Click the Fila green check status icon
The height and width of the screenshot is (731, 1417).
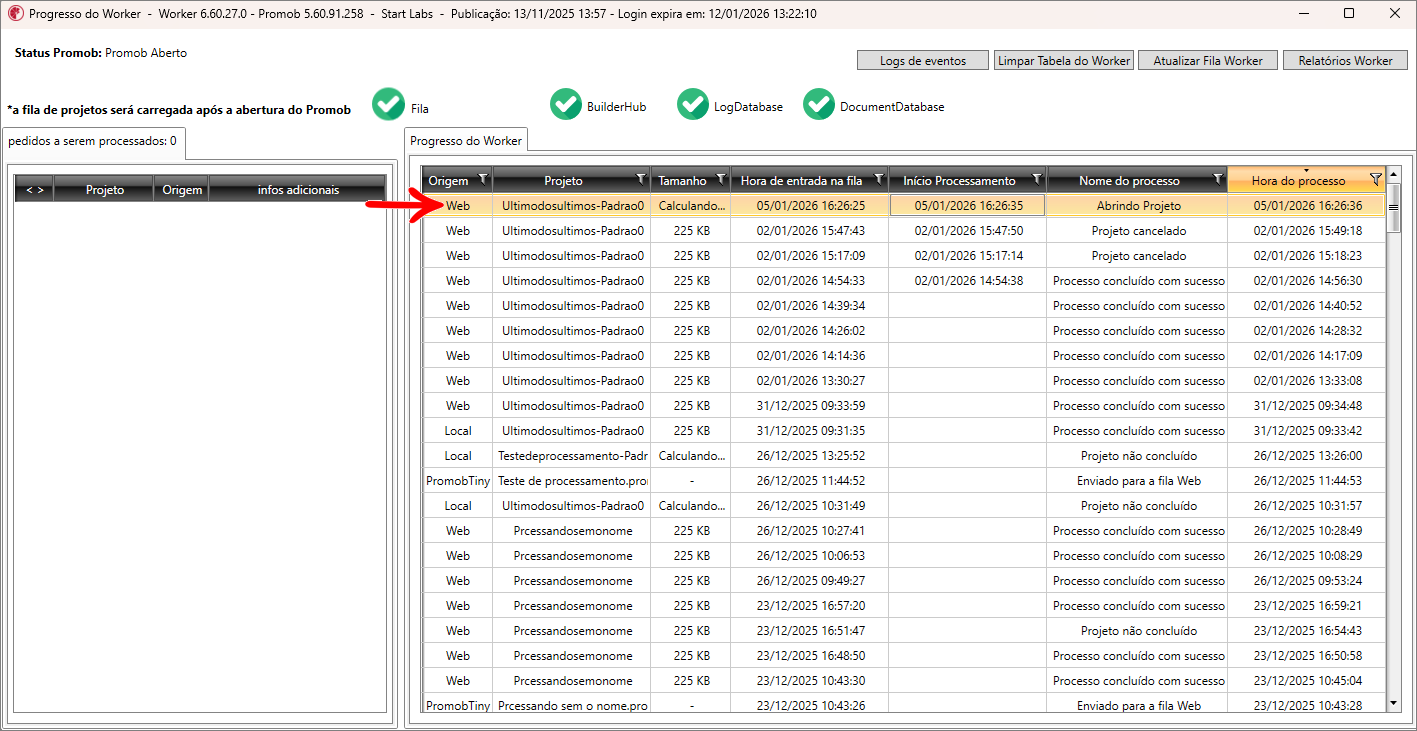click(x=388, y=105)
